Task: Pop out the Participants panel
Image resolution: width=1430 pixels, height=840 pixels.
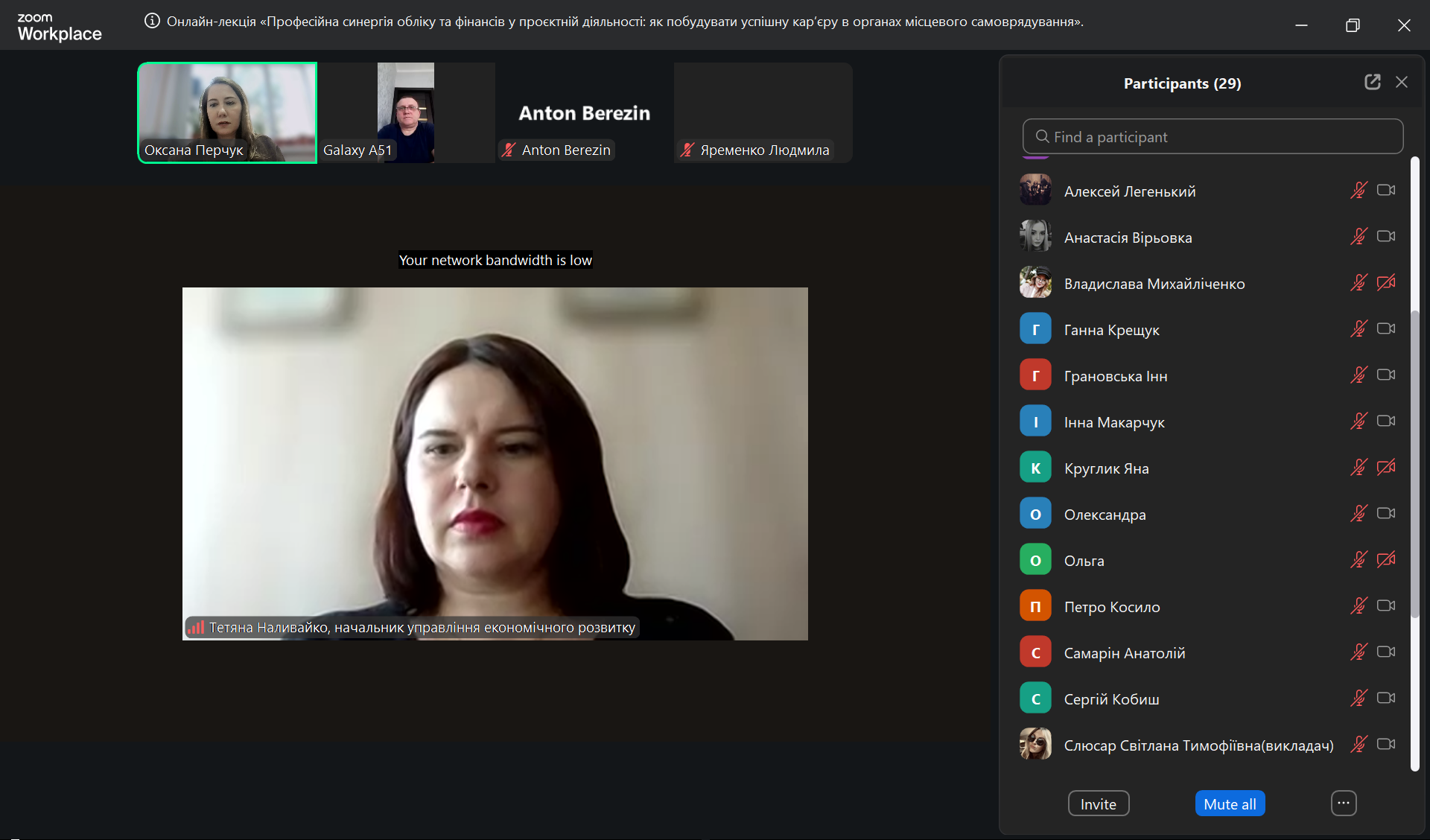Action: [x=1372, y=82]
